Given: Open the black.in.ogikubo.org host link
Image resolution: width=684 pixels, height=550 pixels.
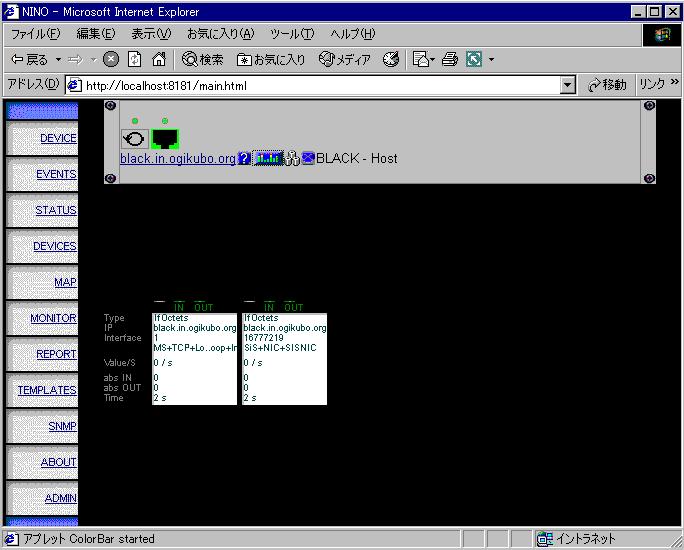Looking at the screenshot, I should point(178,158).
